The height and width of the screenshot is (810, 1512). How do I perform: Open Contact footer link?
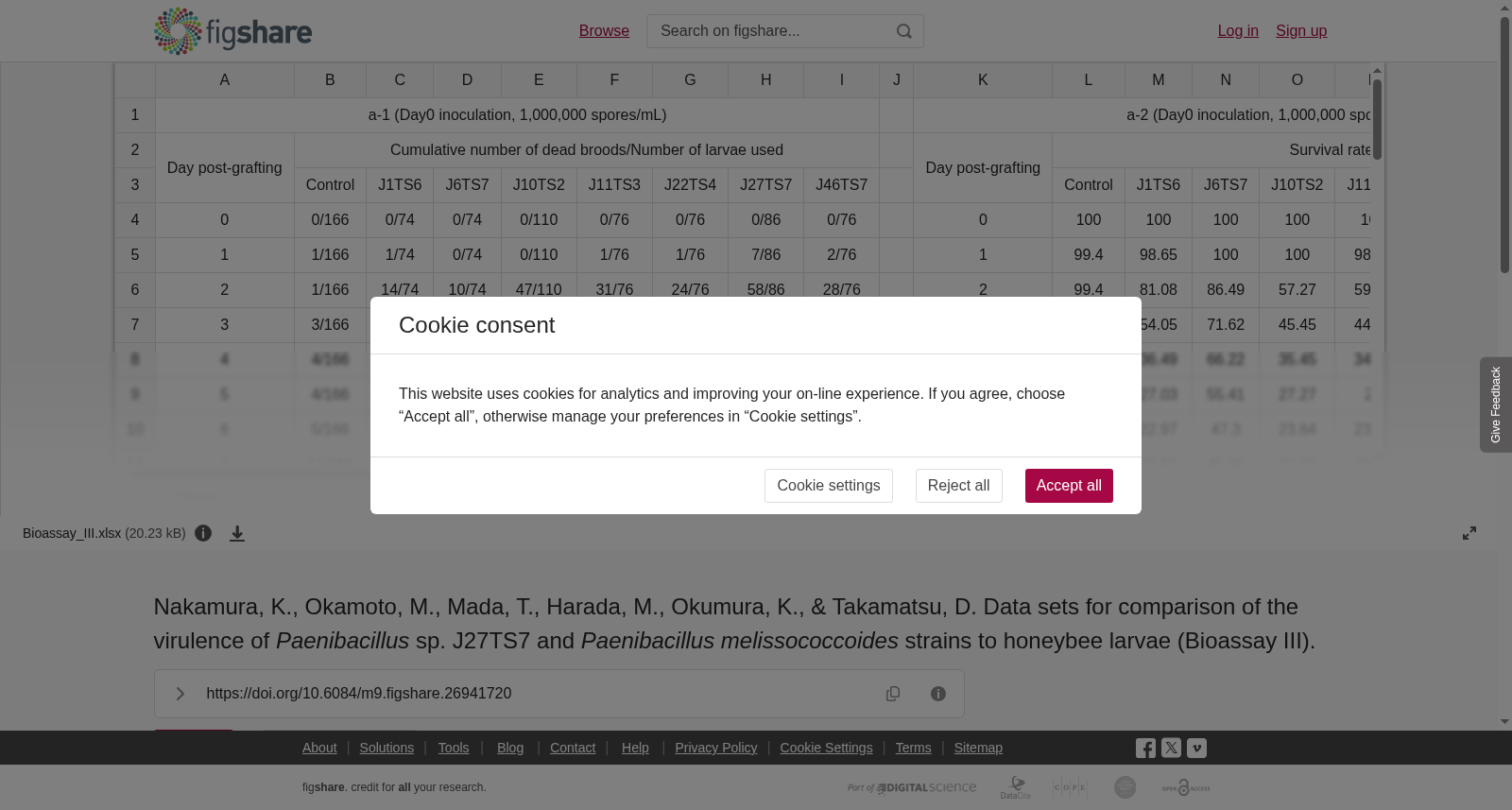coord(573,748)
